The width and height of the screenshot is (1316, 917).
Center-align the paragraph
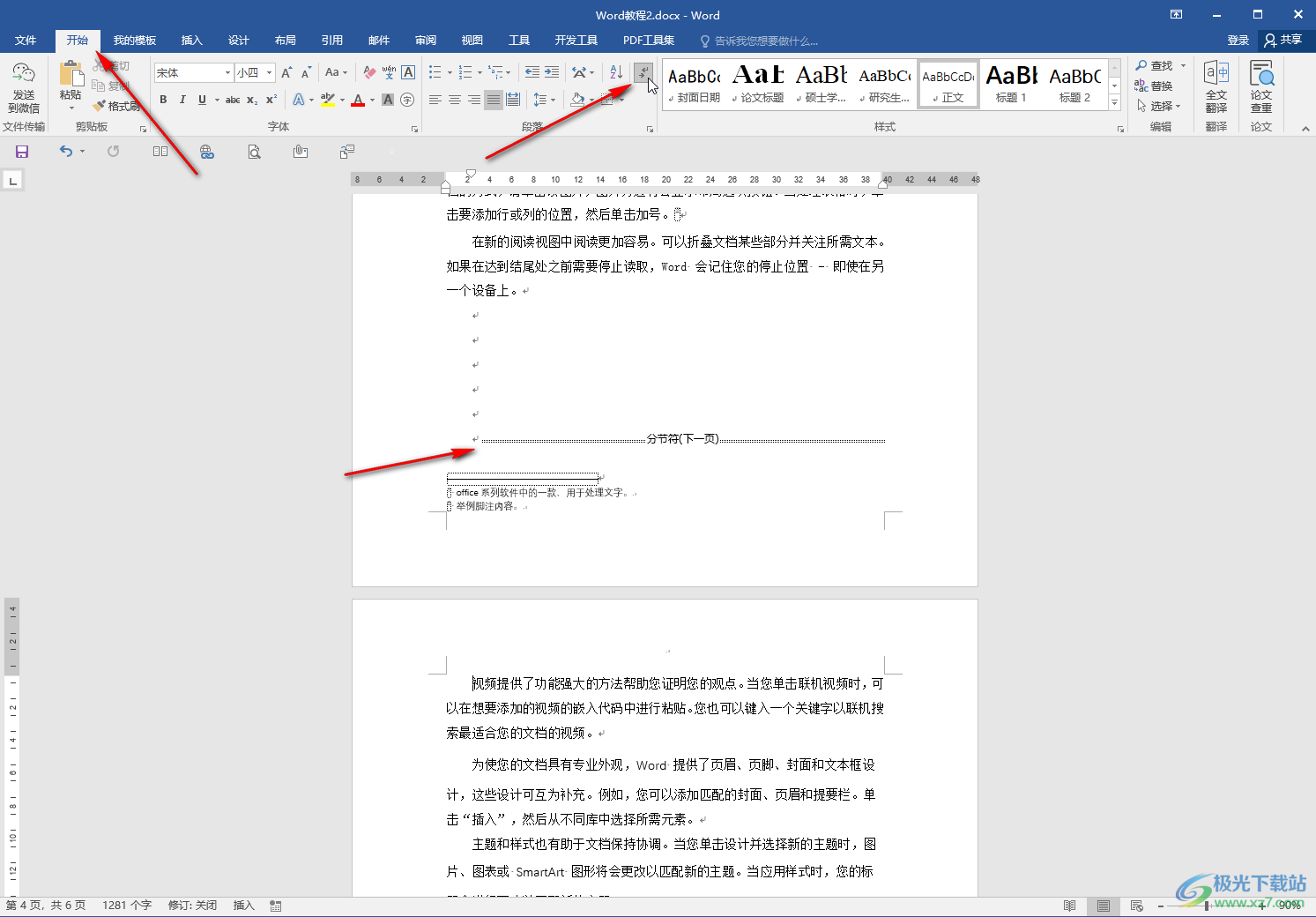click(x=455, y=100)
